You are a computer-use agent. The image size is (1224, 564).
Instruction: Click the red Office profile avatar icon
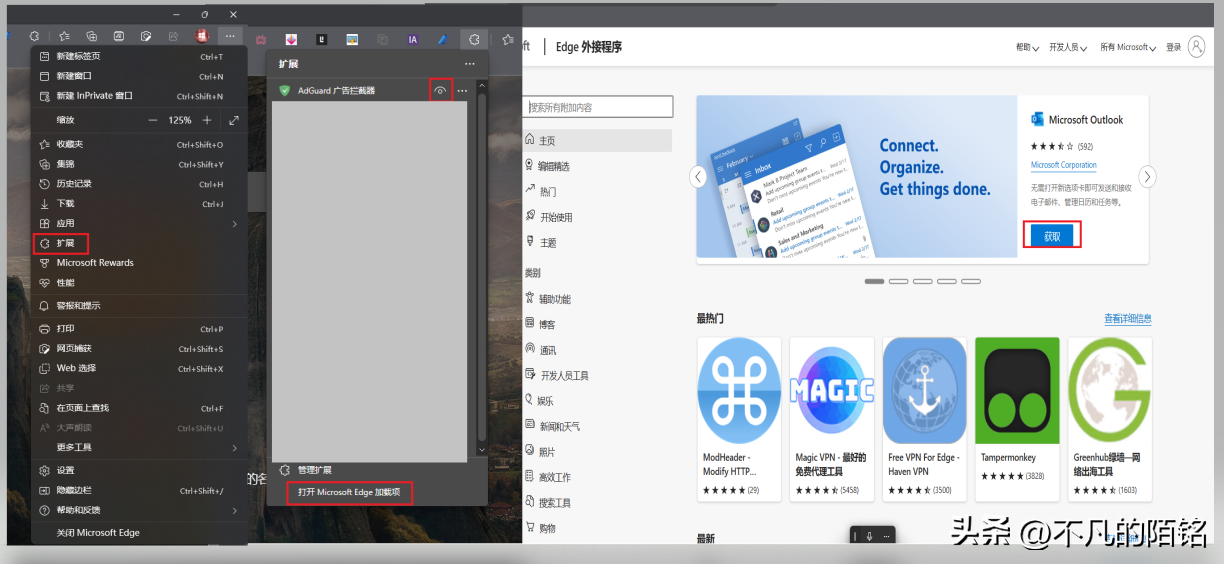pos(201,36)
